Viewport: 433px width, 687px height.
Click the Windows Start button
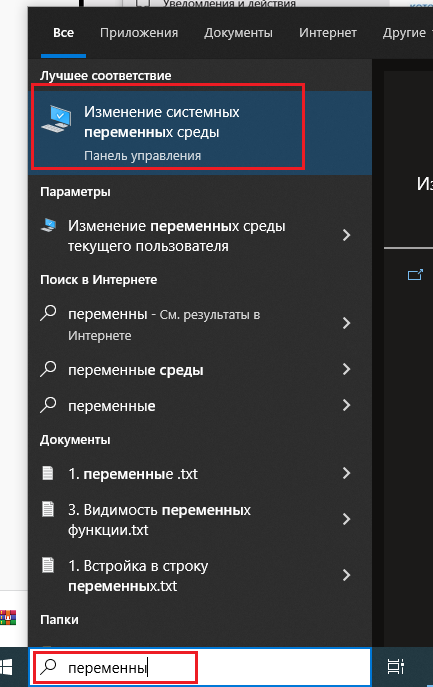tap(7, 667)
